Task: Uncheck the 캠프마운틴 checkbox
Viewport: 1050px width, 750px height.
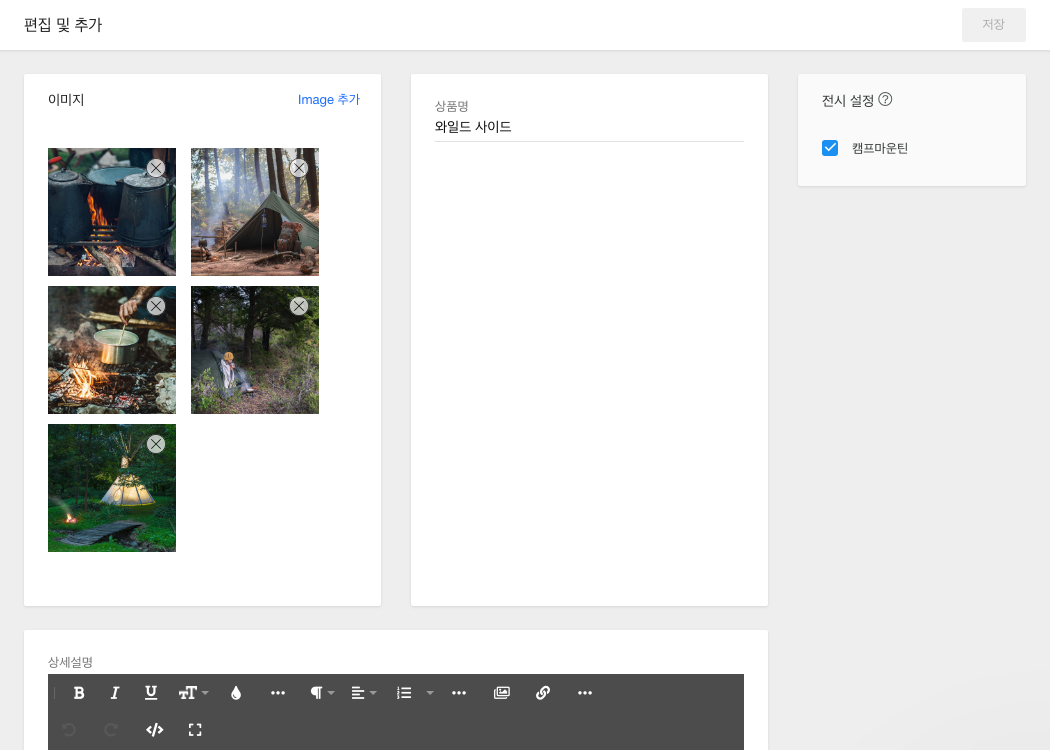Action: click(x=830, y=148)
